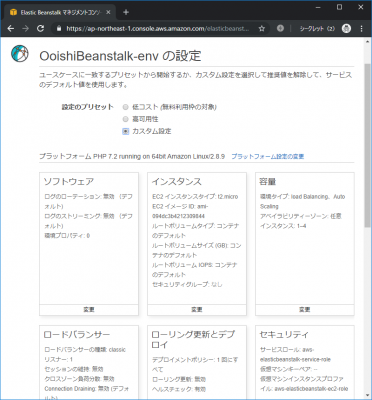Click the 容量 card heading
This screenshot has width=372, height=400.
(x=268, y=182)
